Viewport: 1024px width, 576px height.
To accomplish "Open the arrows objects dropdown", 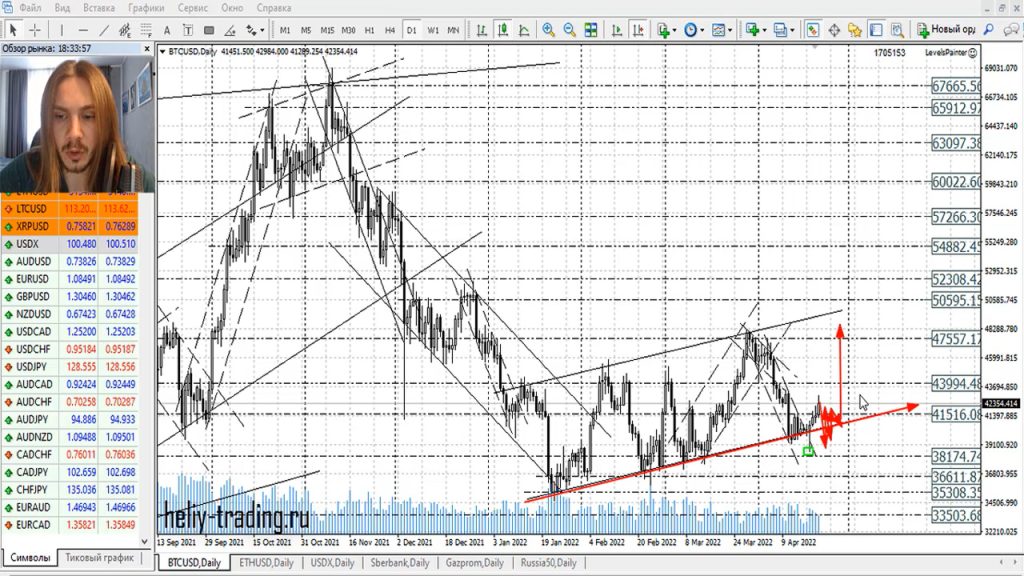I will click(260, 30).
